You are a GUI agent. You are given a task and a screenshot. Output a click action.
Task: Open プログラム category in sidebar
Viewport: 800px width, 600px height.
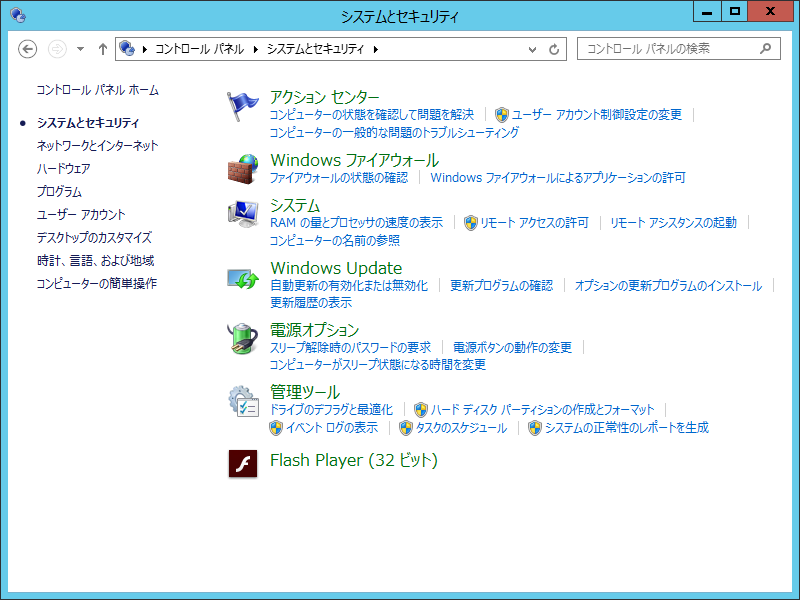(59, 192)
